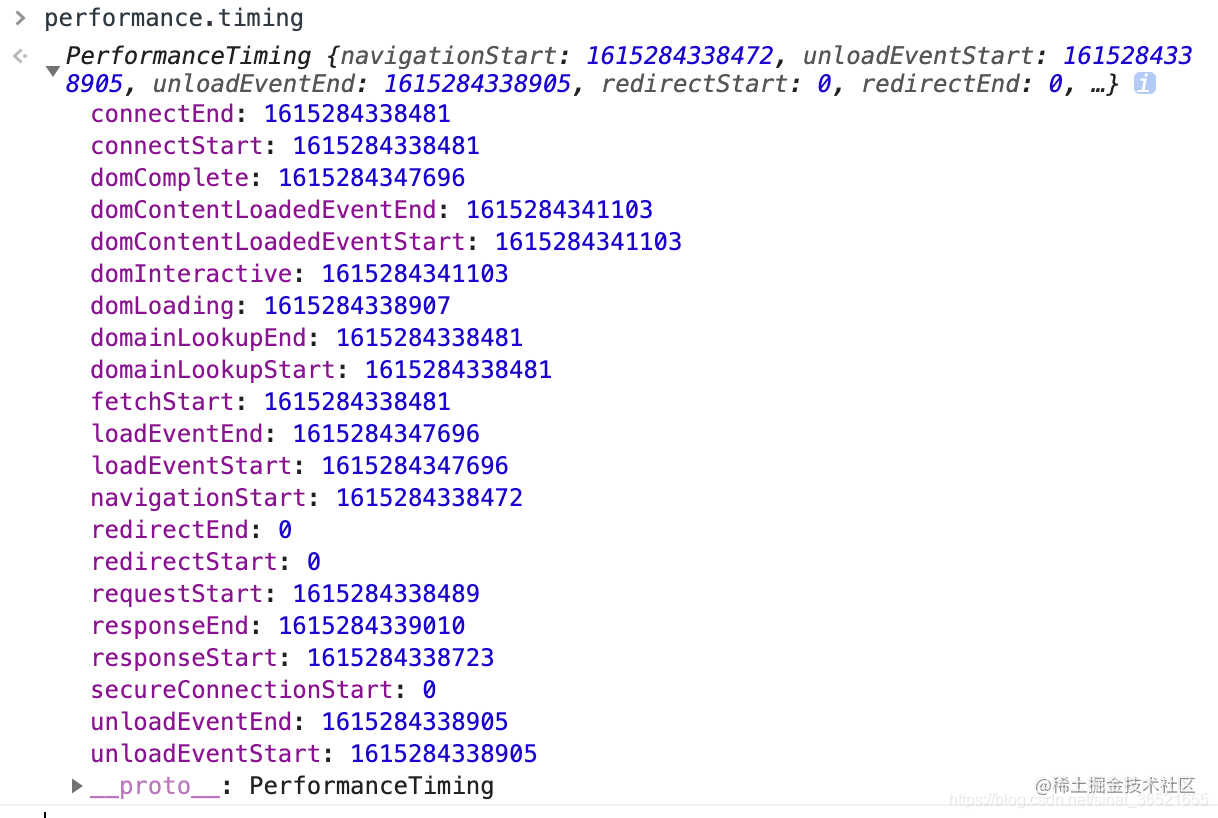This screenshot has width=1218, height=818.
Task: Click redirectStart in the property list
Action: click(x=184, y=562)
